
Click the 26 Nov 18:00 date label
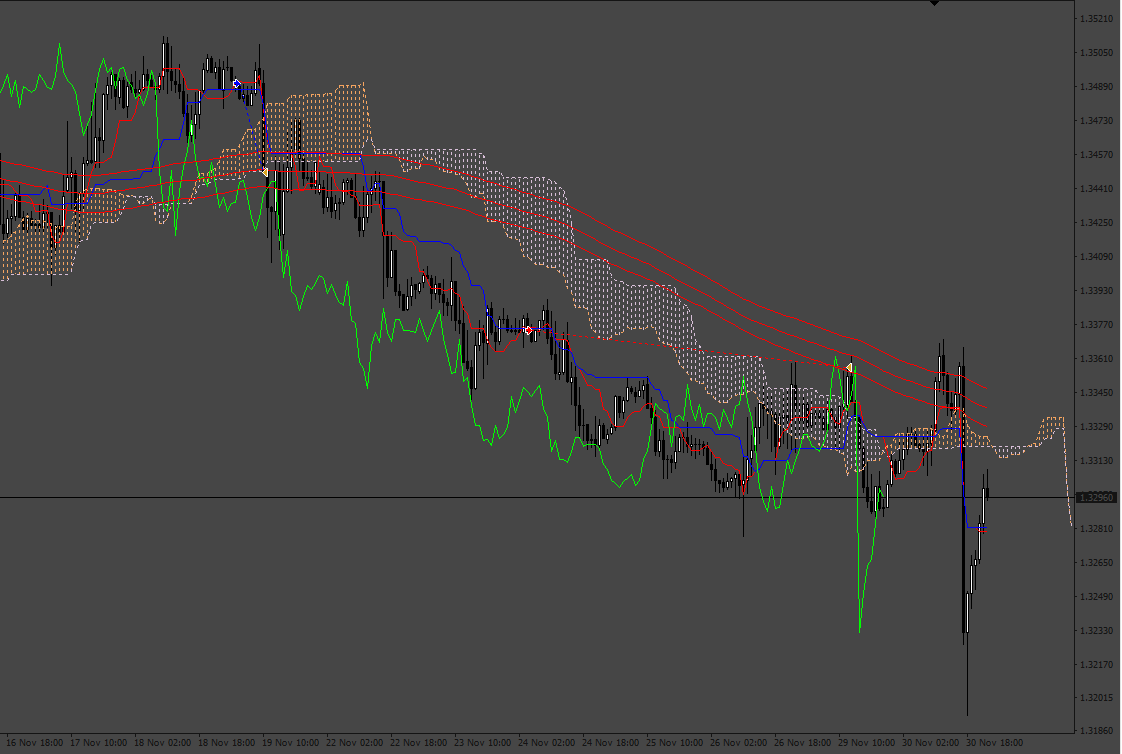(x=803, y=743)
